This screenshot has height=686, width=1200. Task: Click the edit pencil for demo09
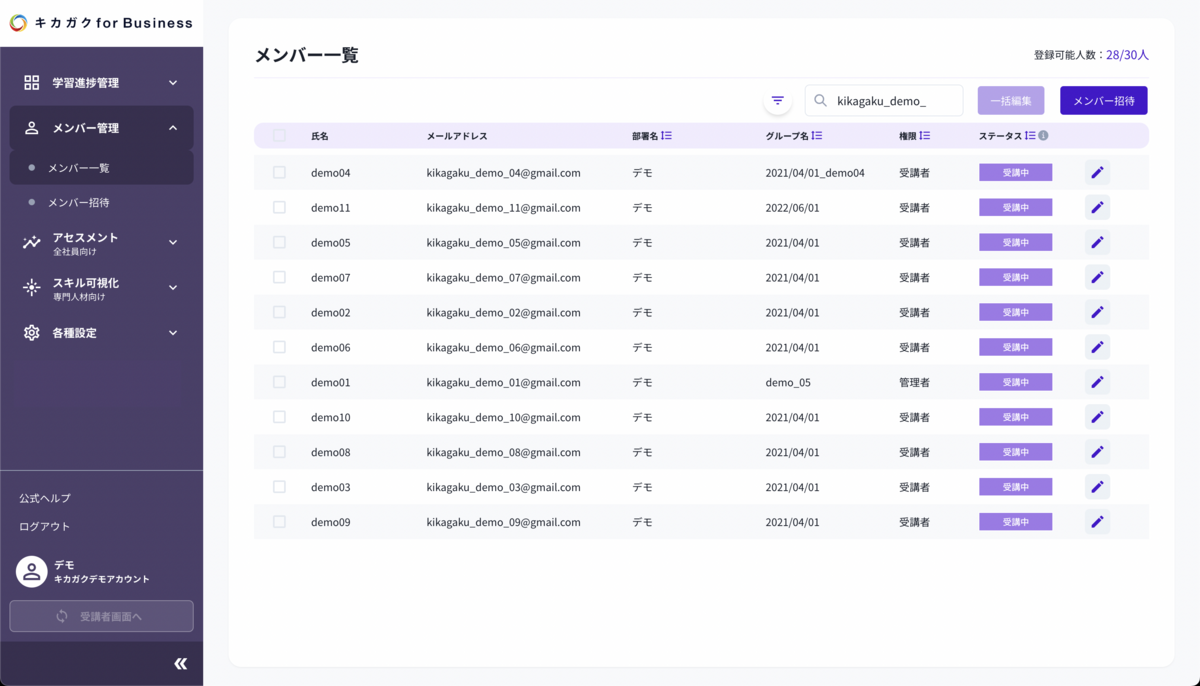[x=1097, y=522]
